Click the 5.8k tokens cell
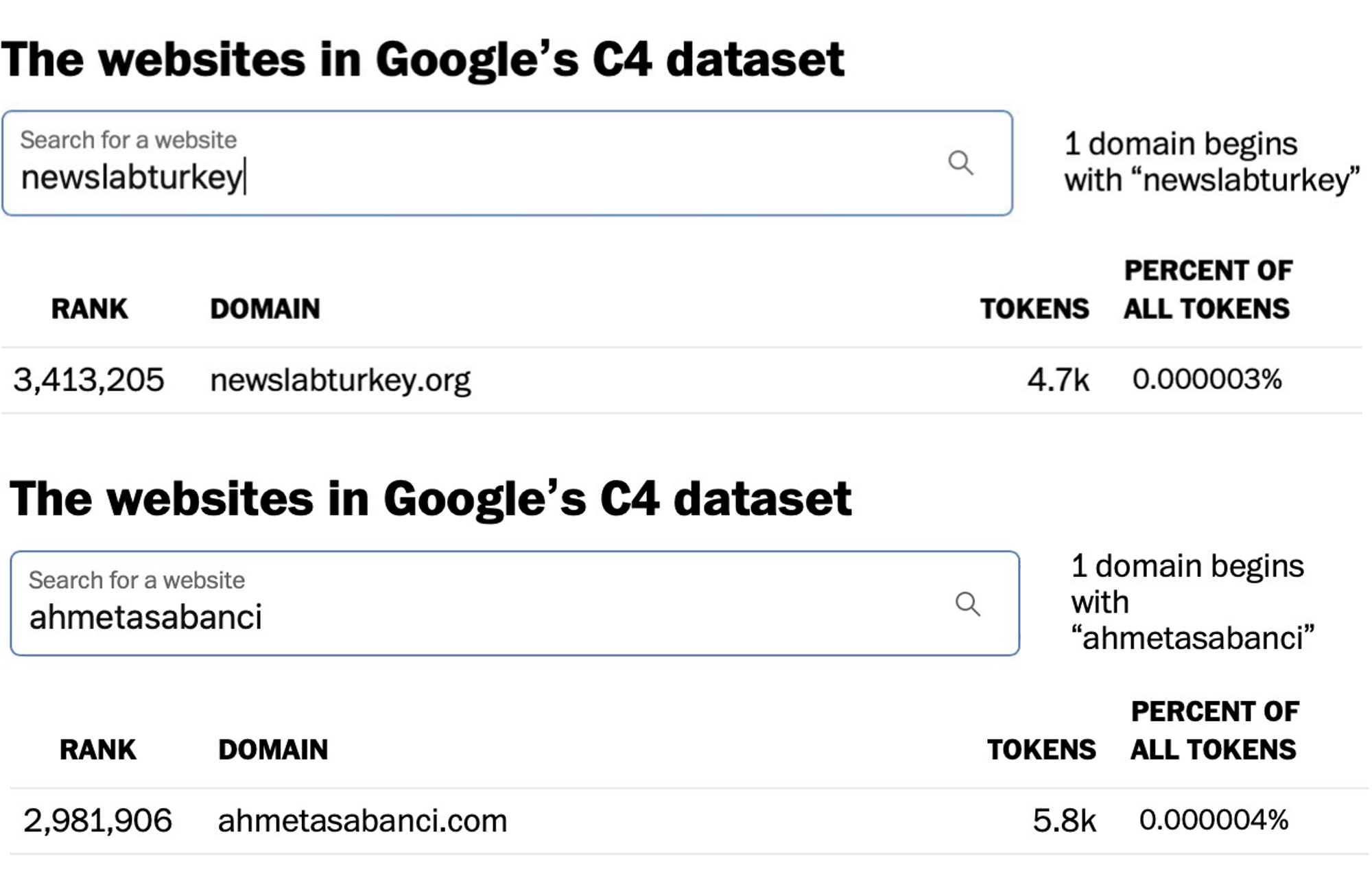The image size is (1372, 896). tap(1065, 821)
